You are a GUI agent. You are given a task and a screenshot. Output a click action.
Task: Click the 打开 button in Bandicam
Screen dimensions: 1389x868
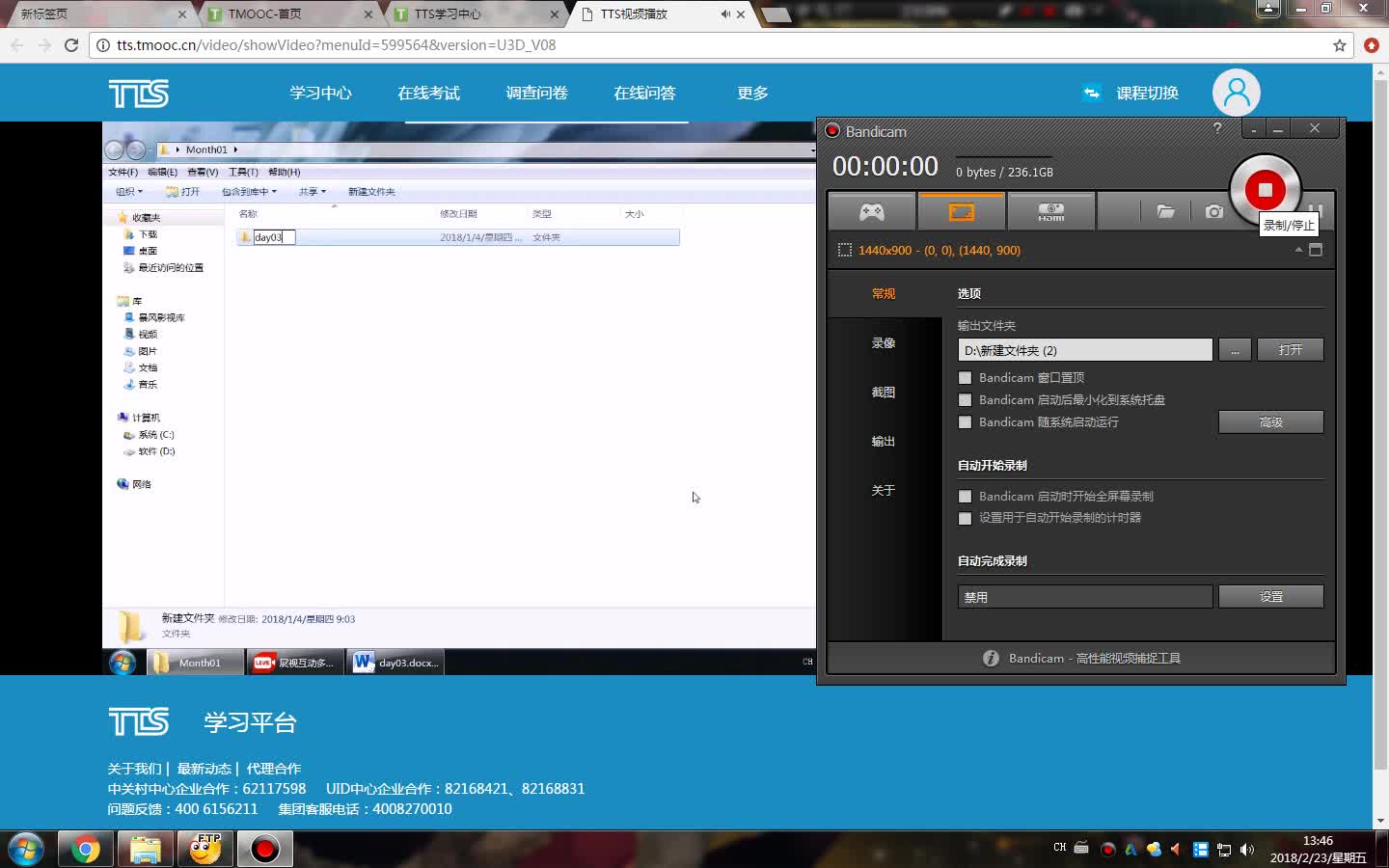click(x=1291, y=350)
